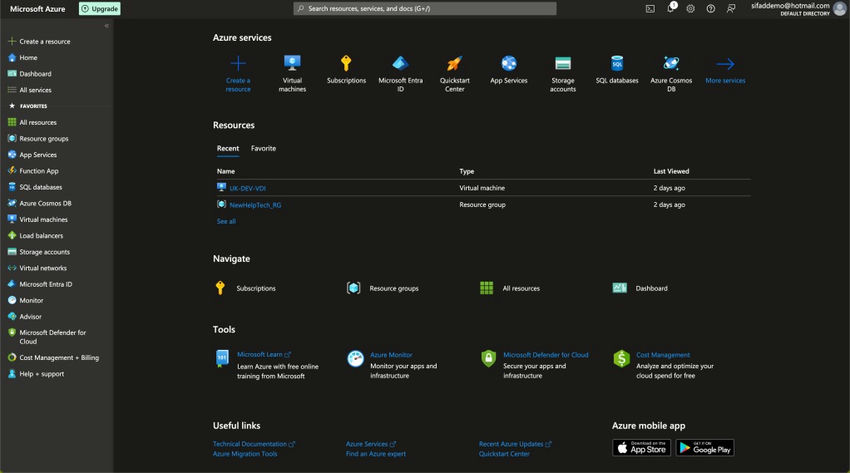Screen dimensions: 850x473
Task: Open the App Services icon in Azure services
Action: pos(508,63)
